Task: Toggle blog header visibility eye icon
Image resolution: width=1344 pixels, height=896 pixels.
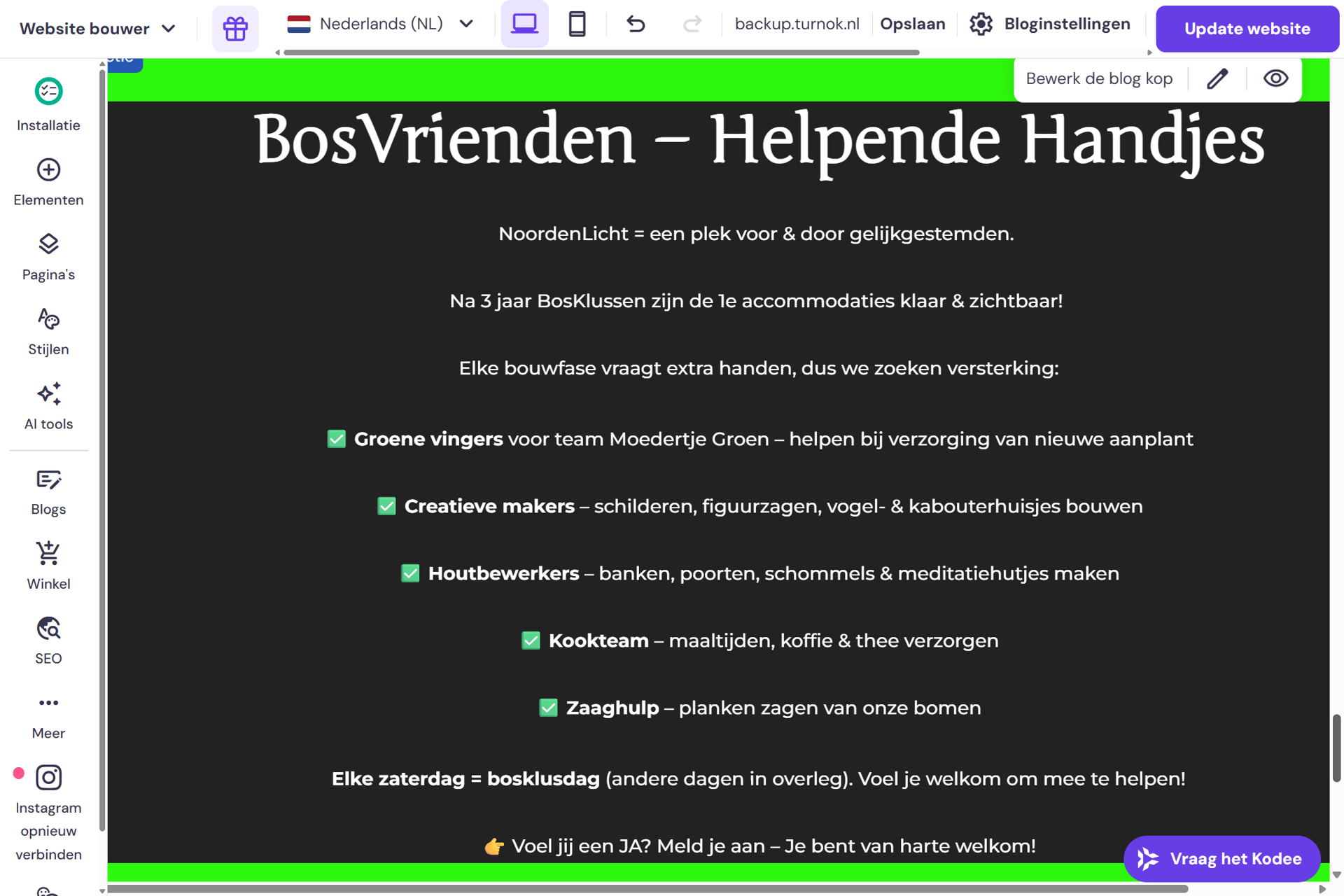Action: pyautogui.click(x=1275, y=78)
